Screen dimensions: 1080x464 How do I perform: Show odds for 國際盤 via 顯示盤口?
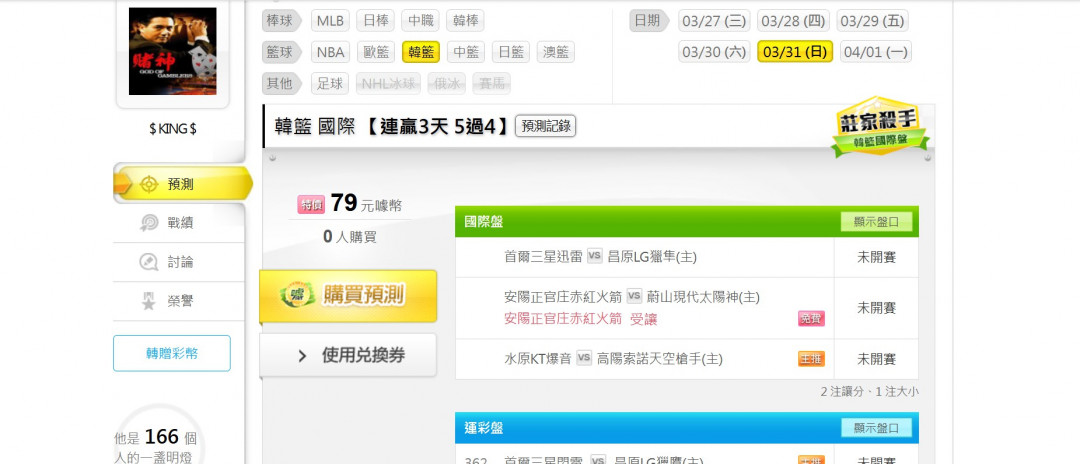tap(876, 222)
